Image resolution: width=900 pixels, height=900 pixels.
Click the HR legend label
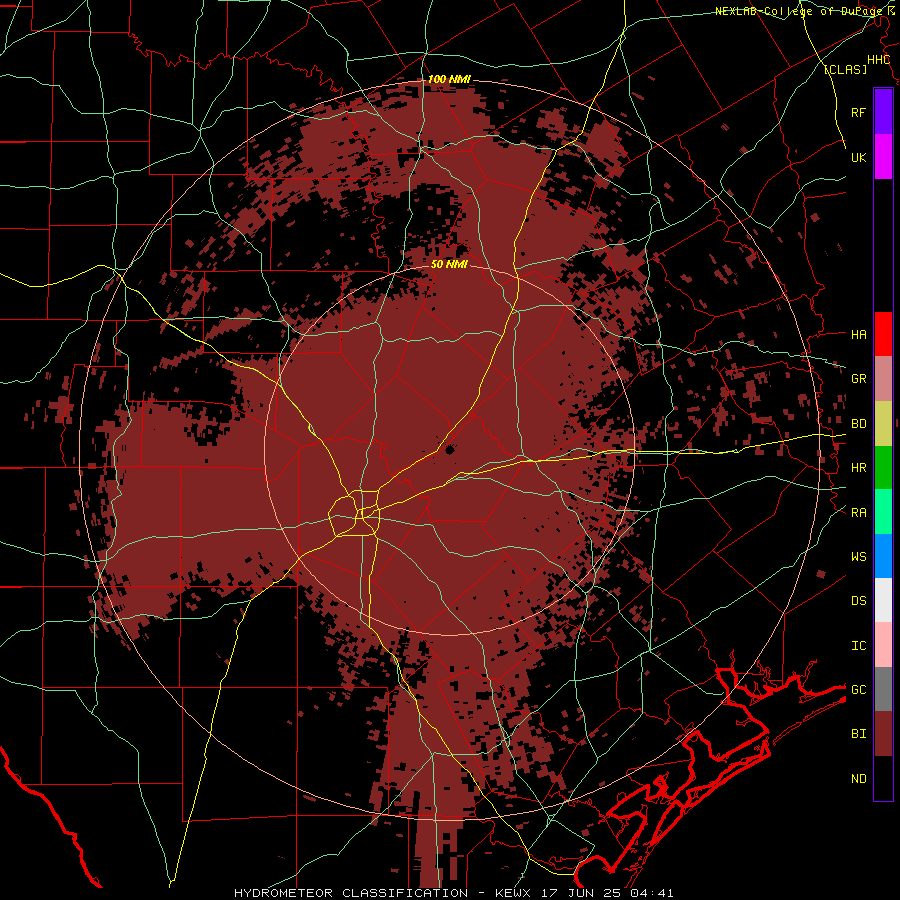point(858,468)
